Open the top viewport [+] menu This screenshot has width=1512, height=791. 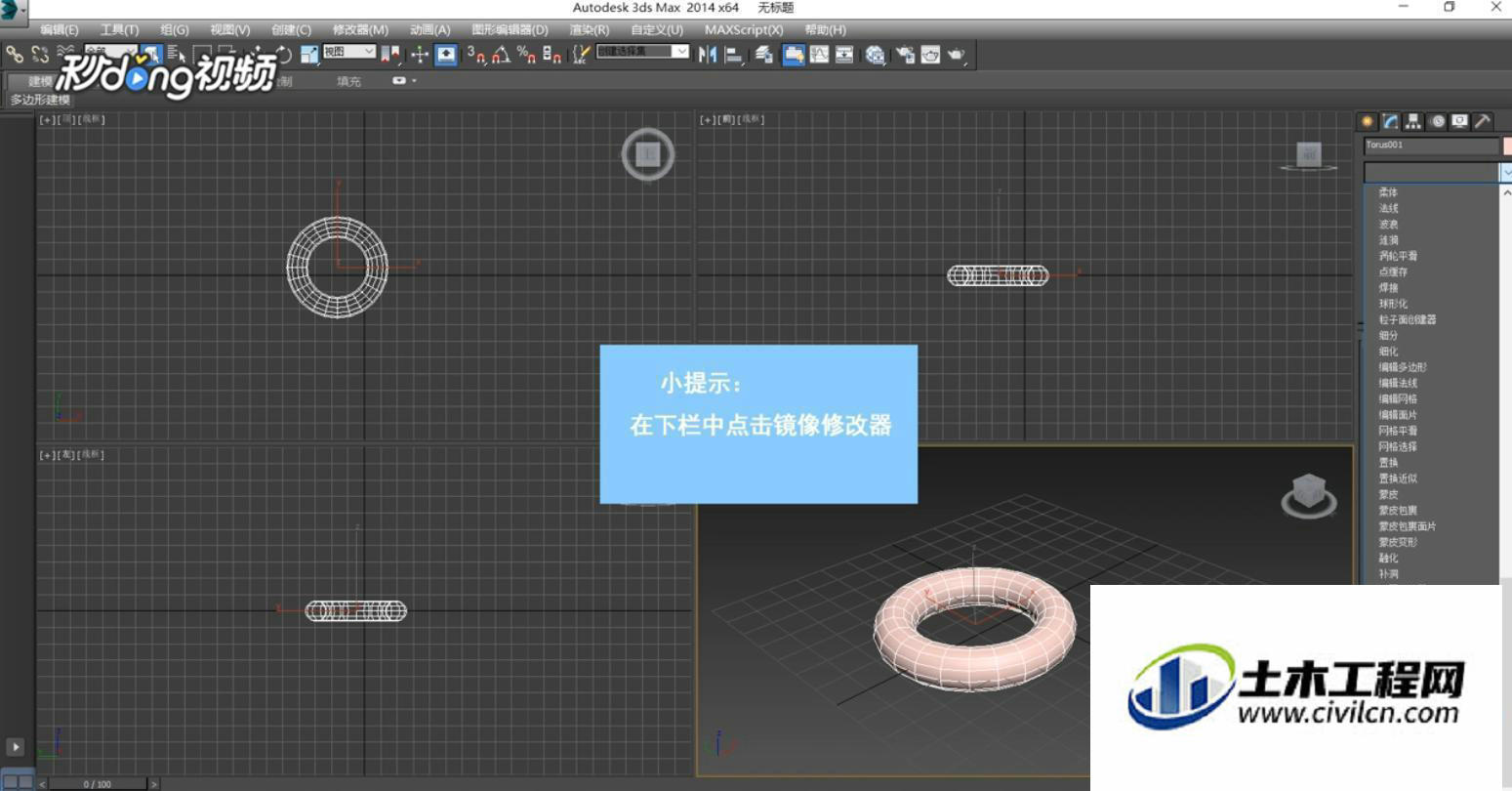(x=47, y=119)
